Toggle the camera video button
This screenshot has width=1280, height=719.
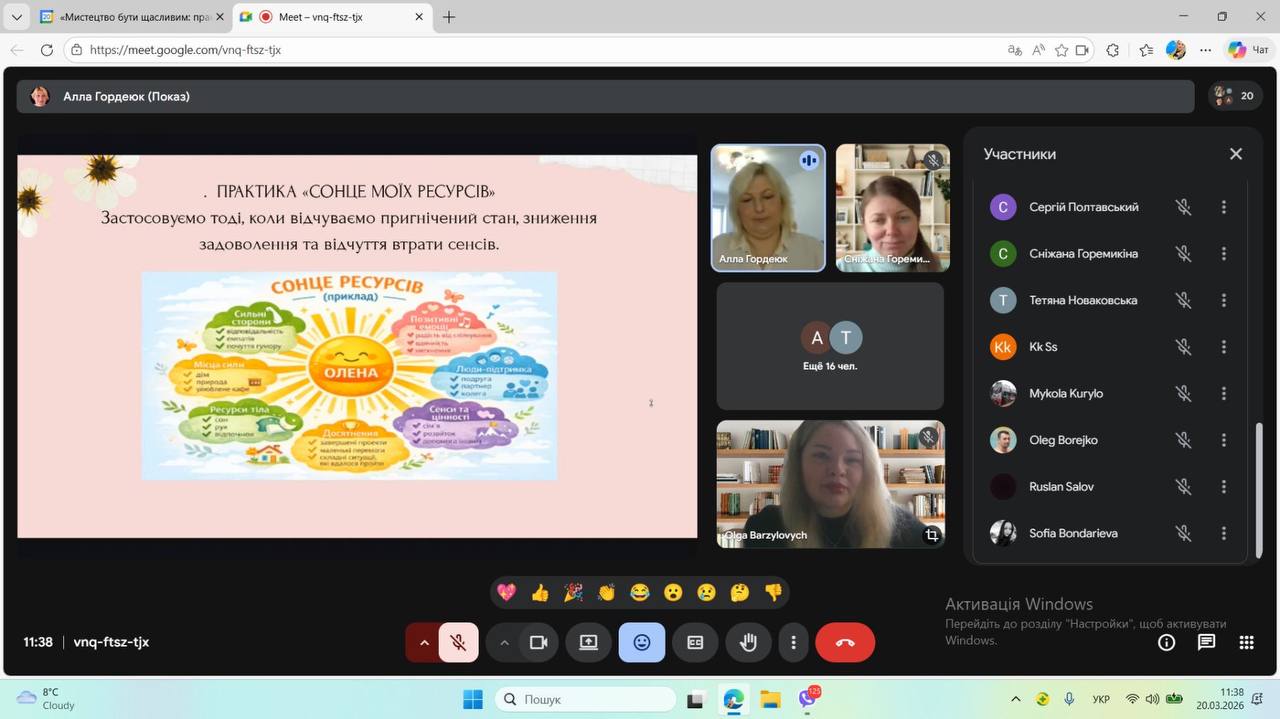(538, 642)
